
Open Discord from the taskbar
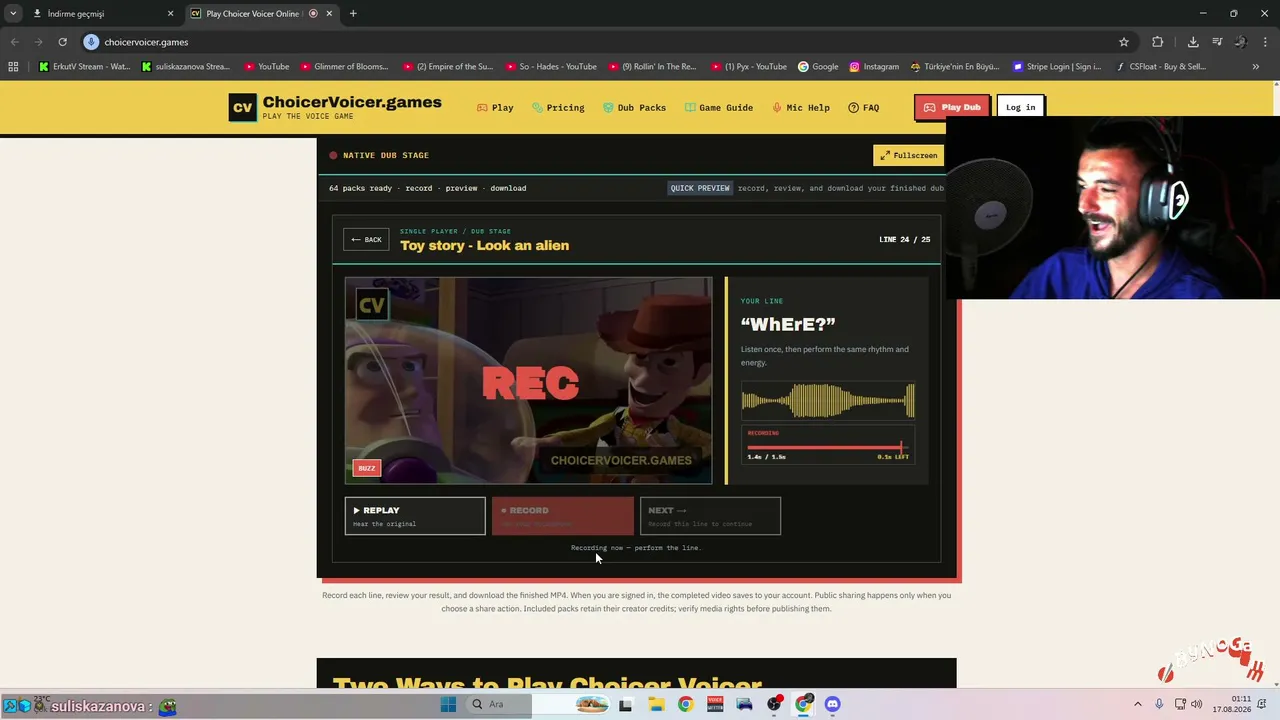click(x=832, y=704)
